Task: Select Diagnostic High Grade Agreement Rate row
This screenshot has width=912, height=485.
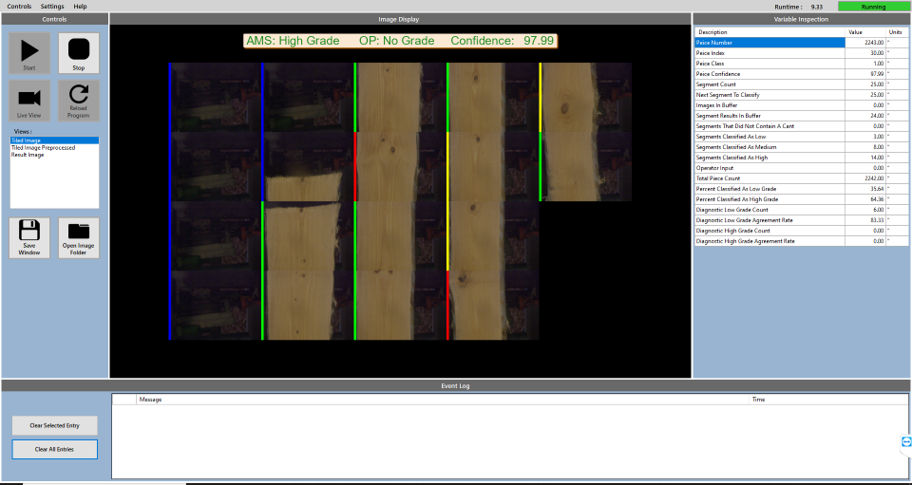Action: (x=801, y=241)
